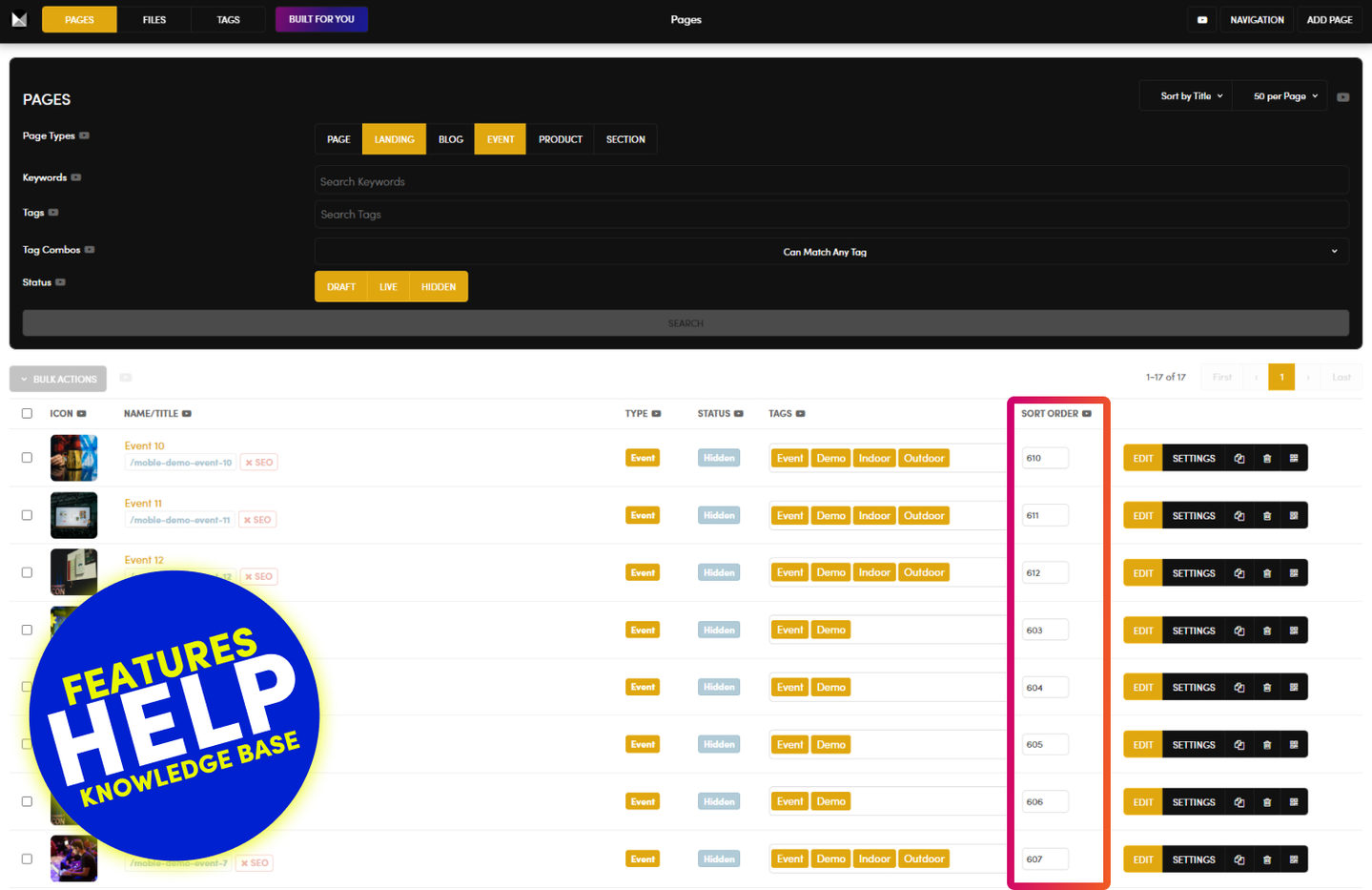Image resolution: width=1372 pixels, height=890 pixels.
Task: Click the Mobirise logo in top-left corner
Action: tap(19, 19)
